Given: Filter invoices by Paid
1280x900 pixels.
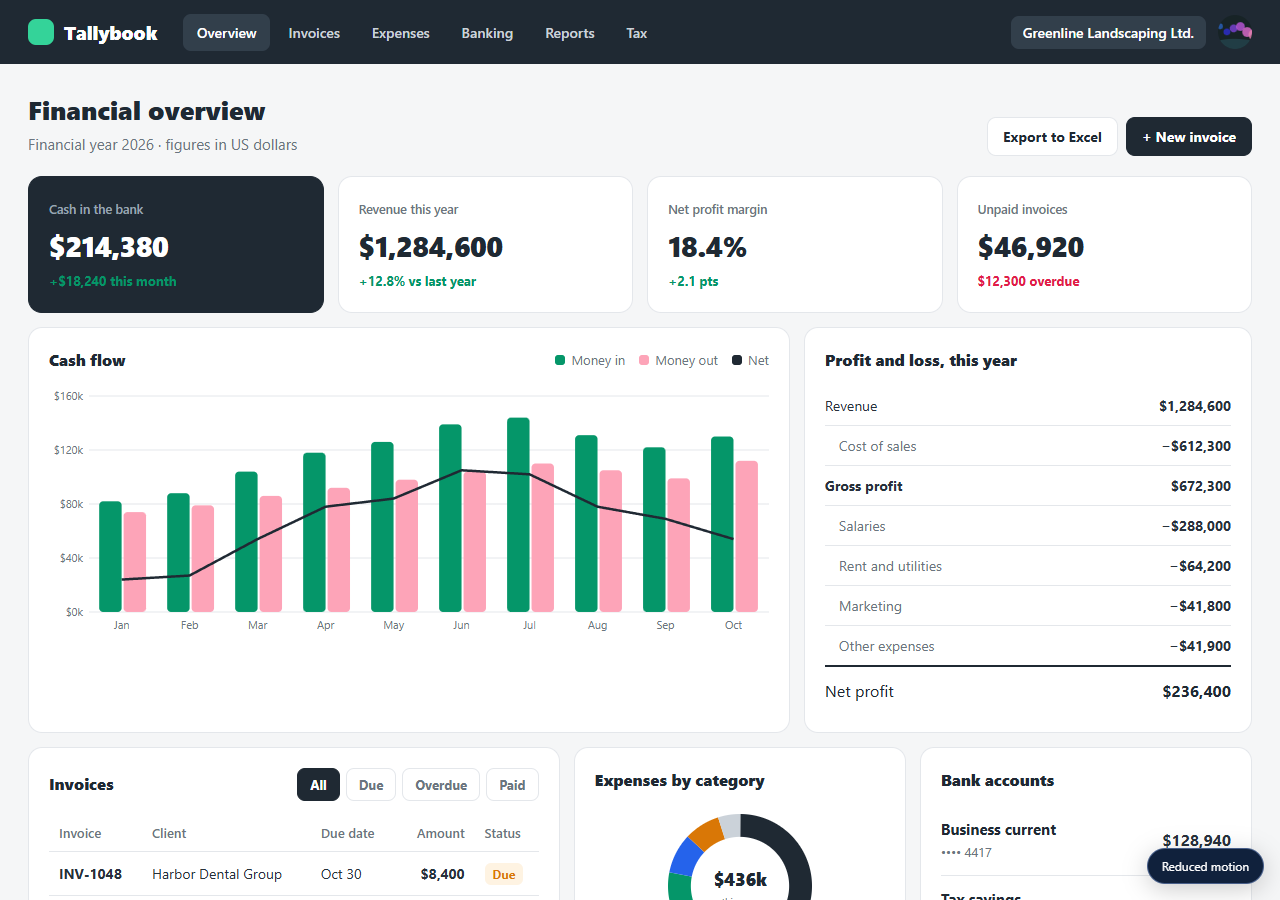Looking at the screenshot, I should (x=512, y=785).
